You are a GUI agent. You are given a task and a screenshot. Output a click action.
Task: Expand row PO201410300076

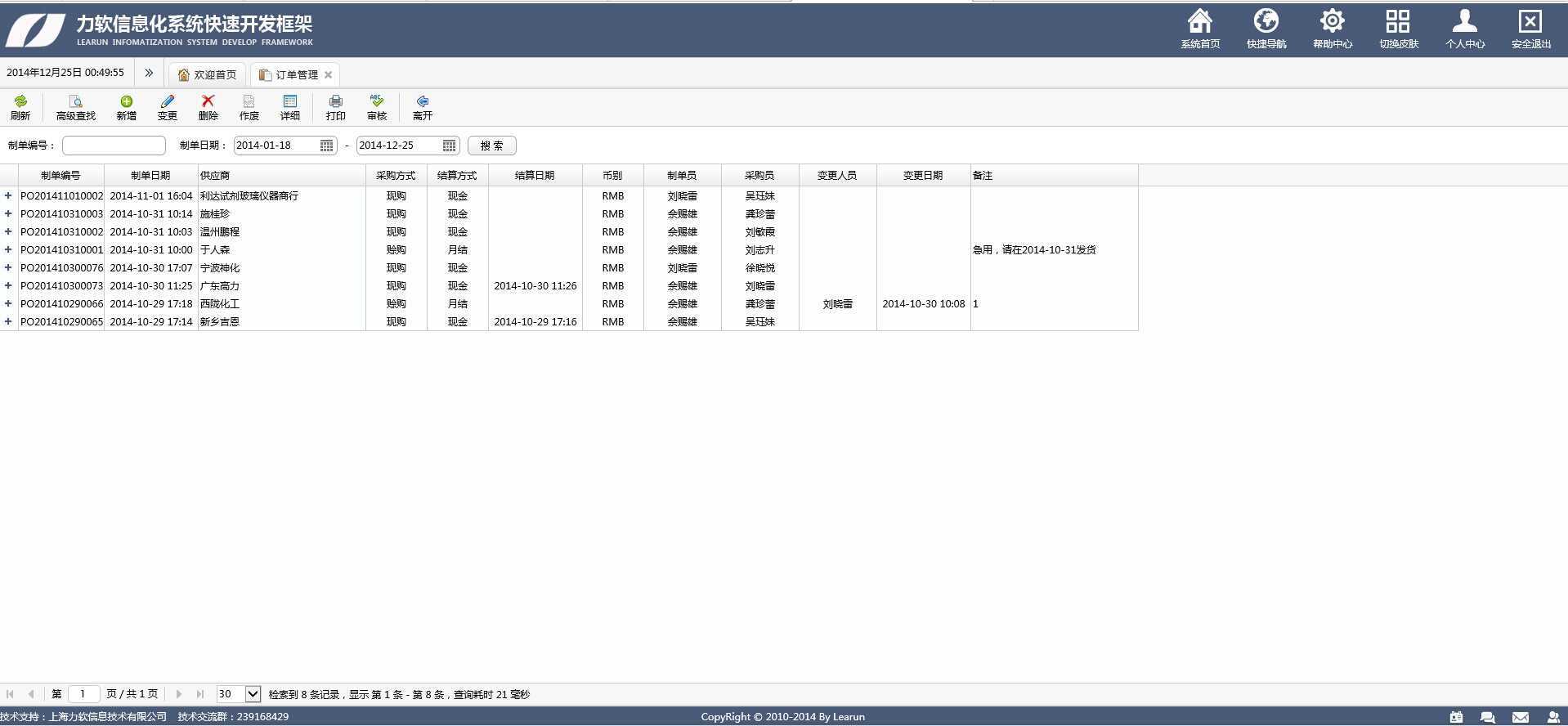click(8, 267)
